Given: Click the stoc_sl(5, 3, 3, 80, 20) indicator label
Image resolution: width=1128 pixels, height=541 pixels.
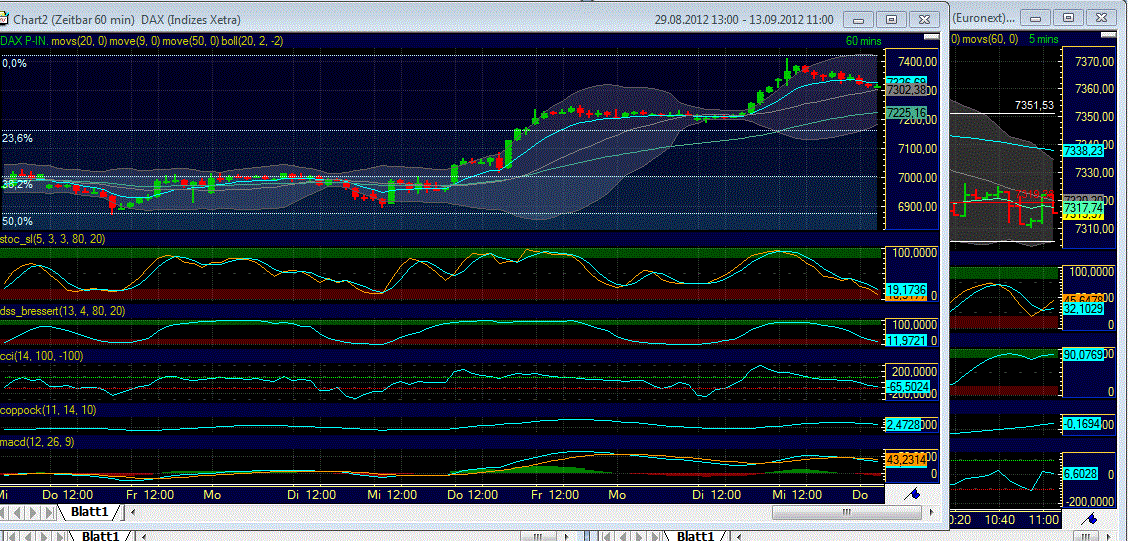Looking at the screenshot, I should 53,240.
